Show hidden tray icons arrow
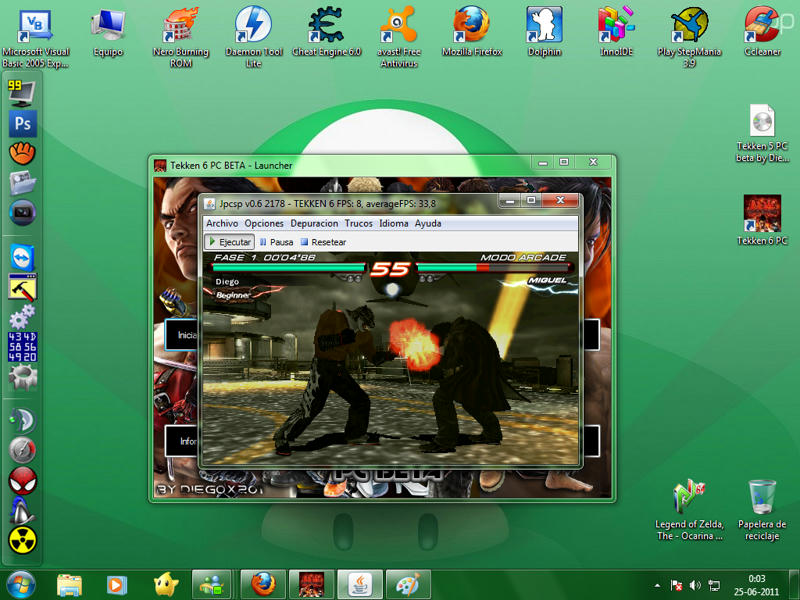This screenshot has height=600, width=800. coord(657,586)
